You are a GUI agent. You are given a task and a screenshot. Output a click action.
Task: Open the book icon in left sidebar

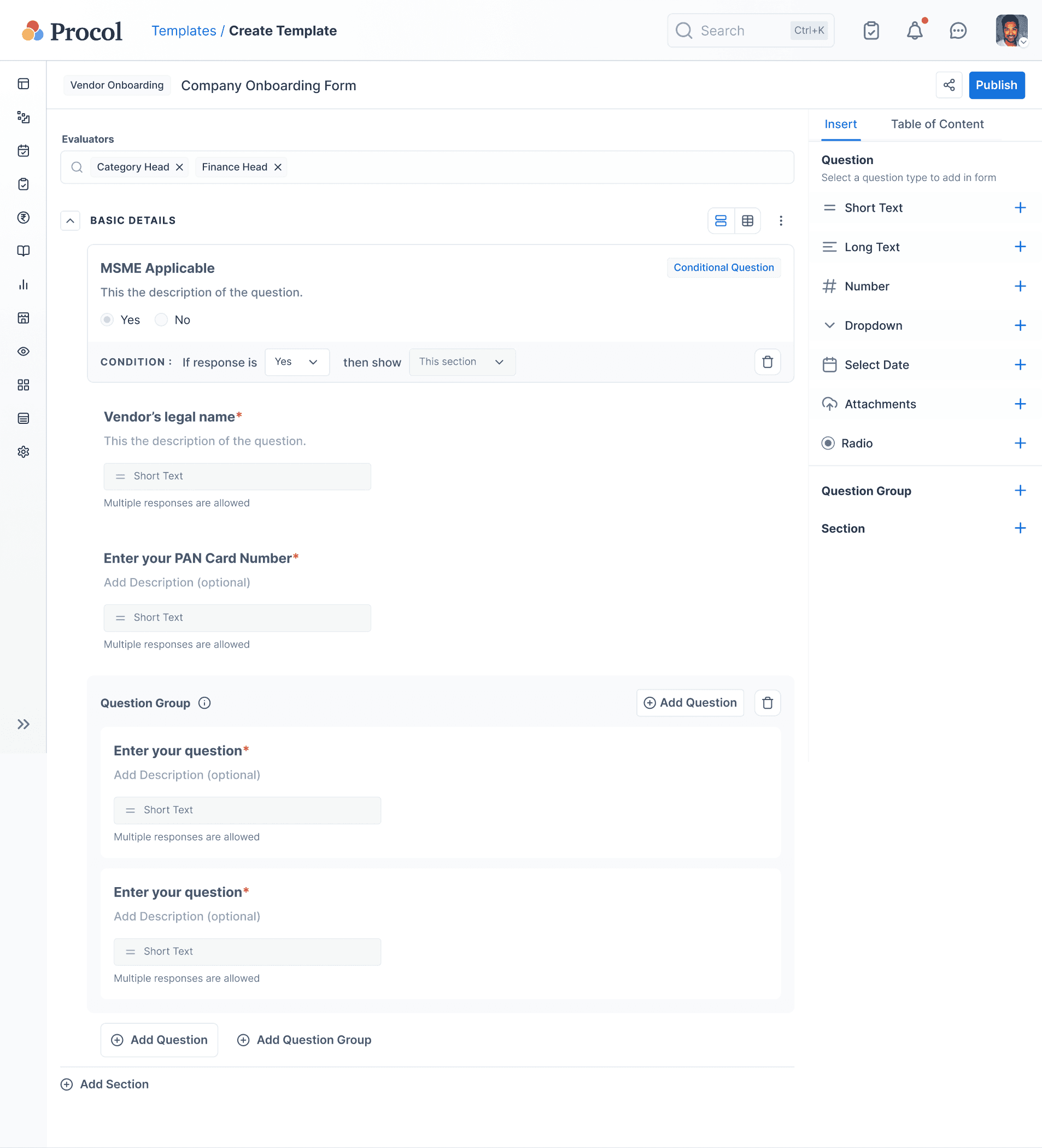point(24,251)
